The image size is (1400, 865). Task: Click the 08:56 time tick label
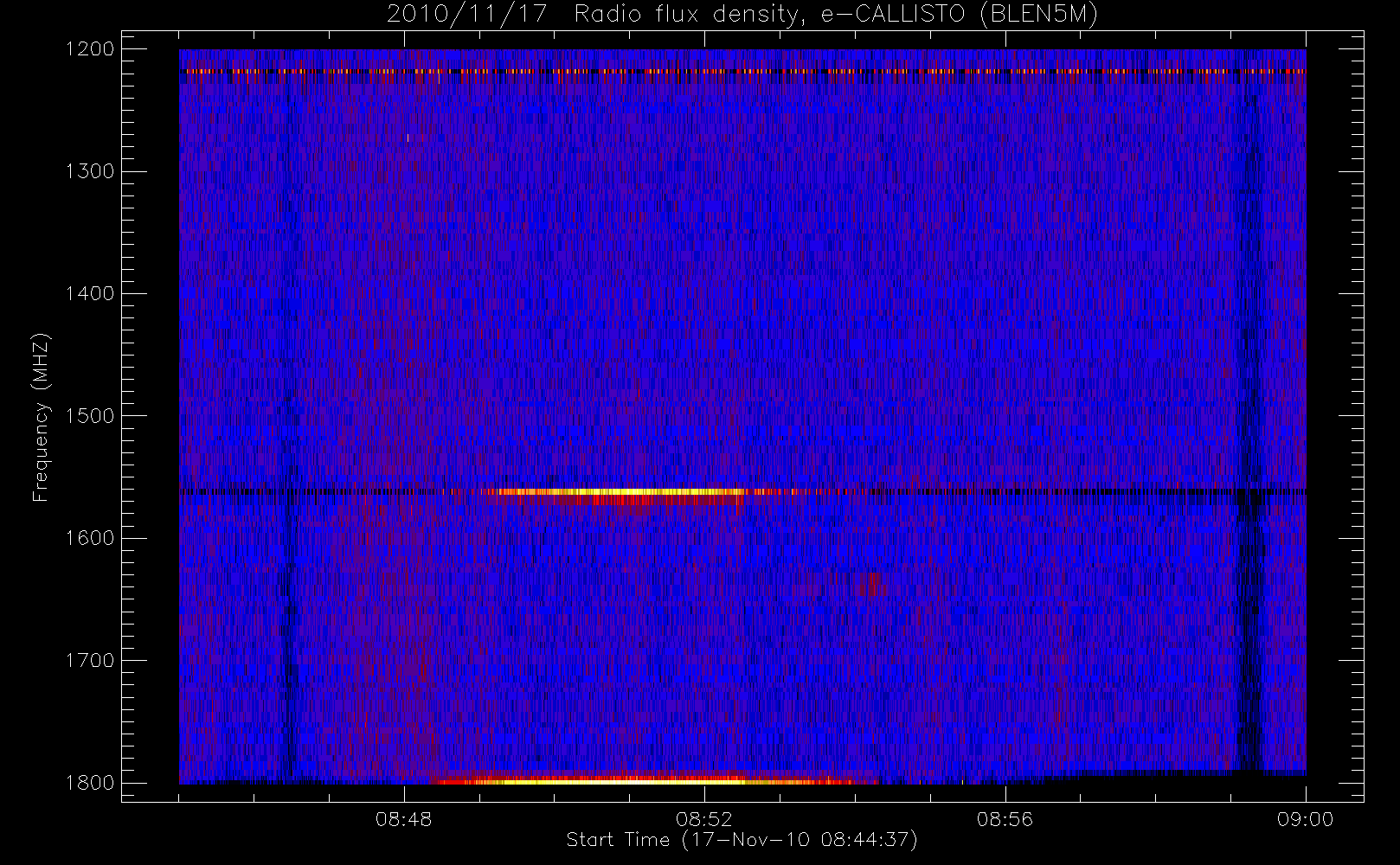click(1005, 819)
